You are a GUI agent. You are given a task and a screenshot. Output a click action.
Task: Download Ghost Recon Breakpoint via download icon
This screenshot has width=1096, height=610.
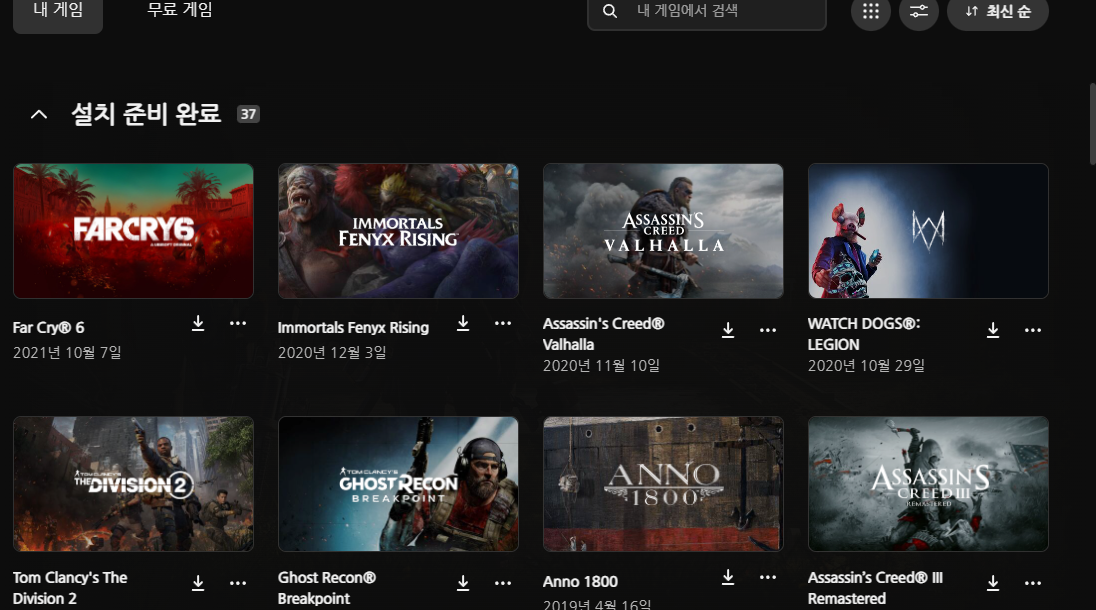click(x=463, y=583)
